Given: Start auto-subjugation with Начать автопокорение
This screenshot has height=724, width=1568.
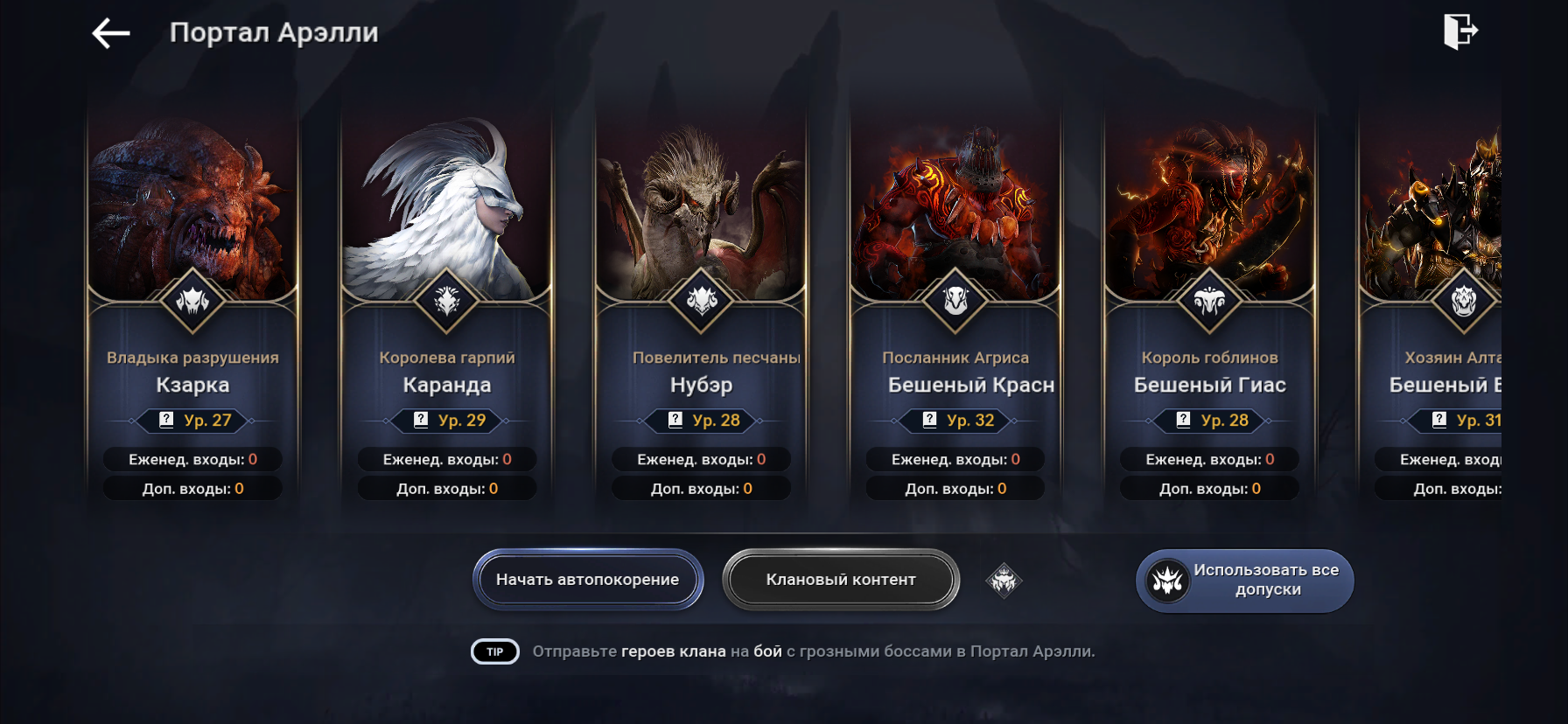Looking at the screenshot, I should pyautogui.click(x=588, y=580).
